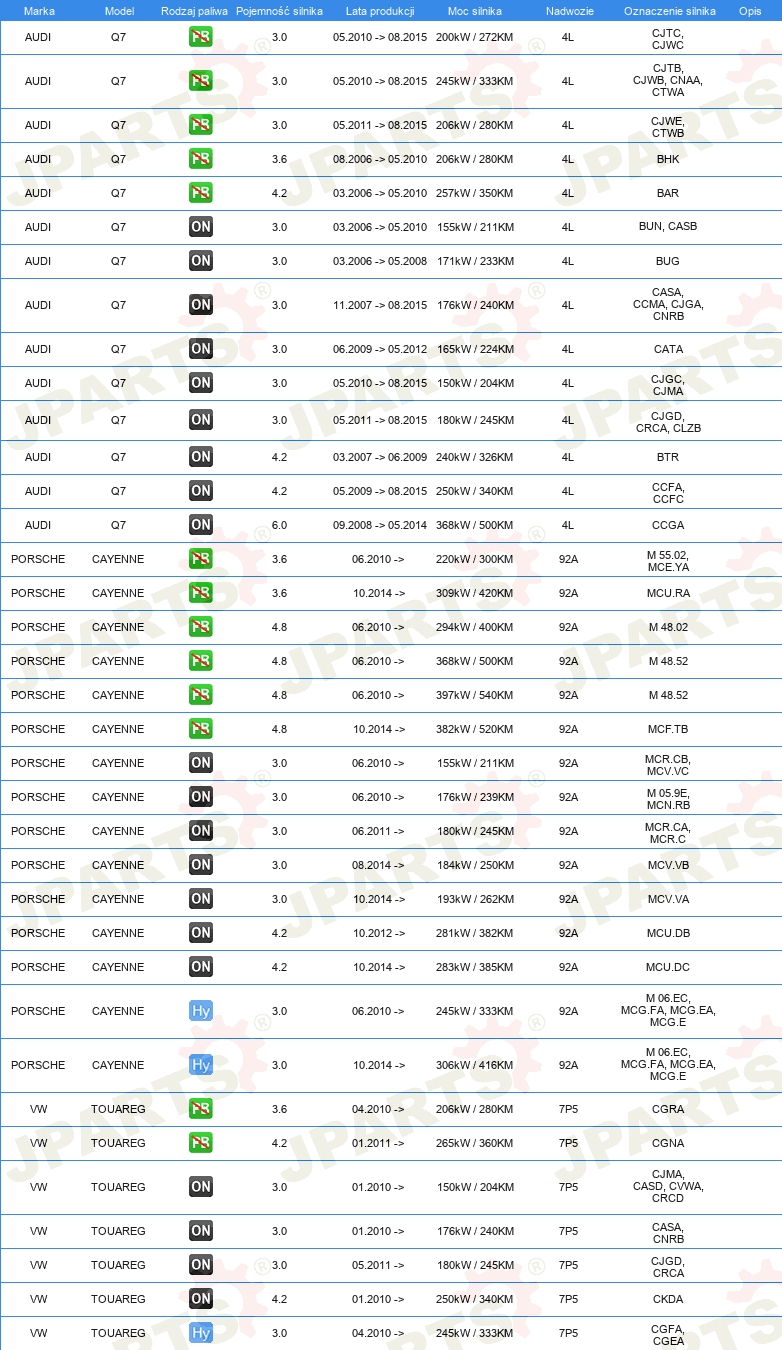This screenshot has height=1350, width=782.
Task: Click the diesel ON icon in the Cayenne MCV.VB row
Action: tap(201, 865)
